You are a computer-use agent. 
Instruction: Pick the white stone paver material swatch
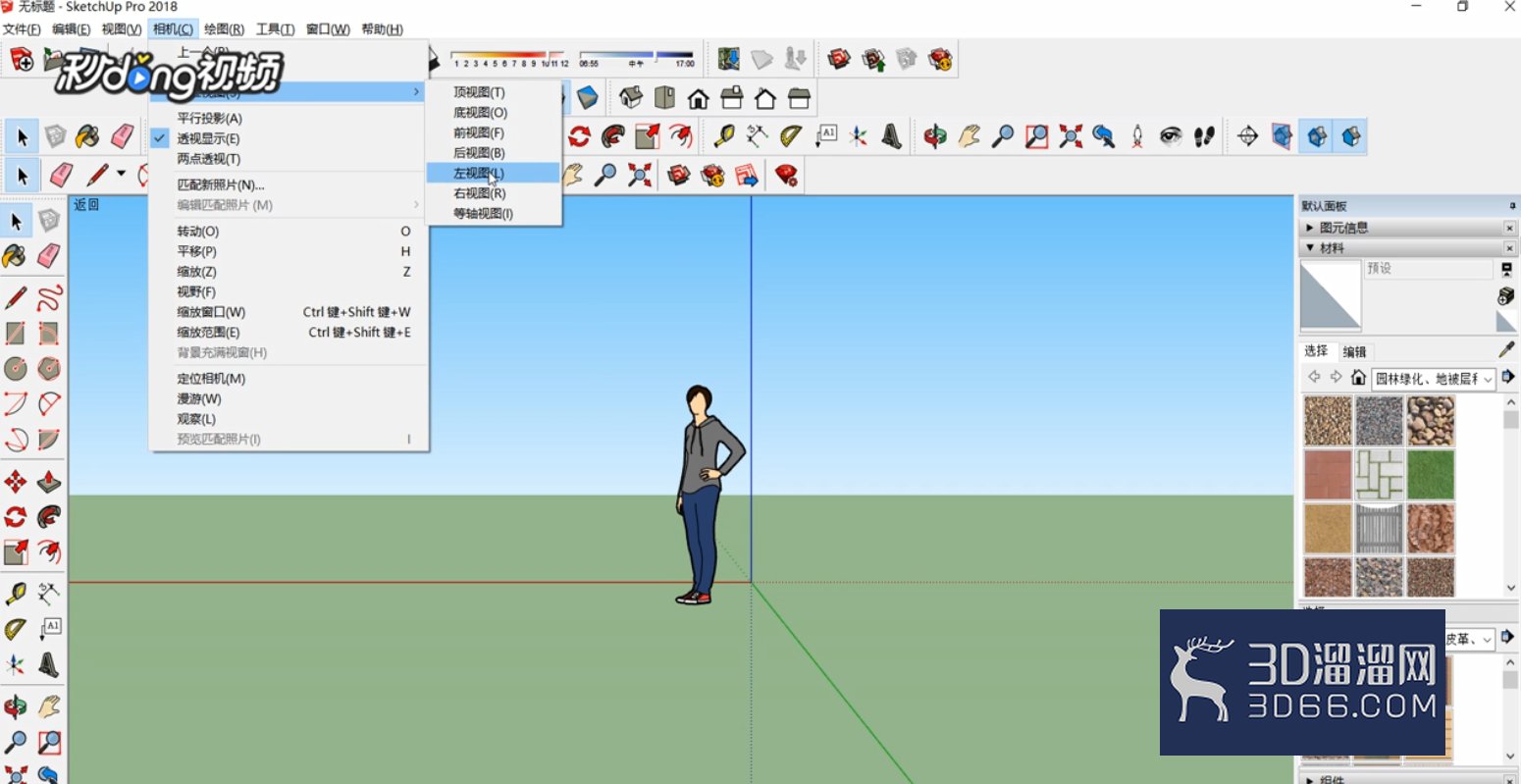(1380, 475)
